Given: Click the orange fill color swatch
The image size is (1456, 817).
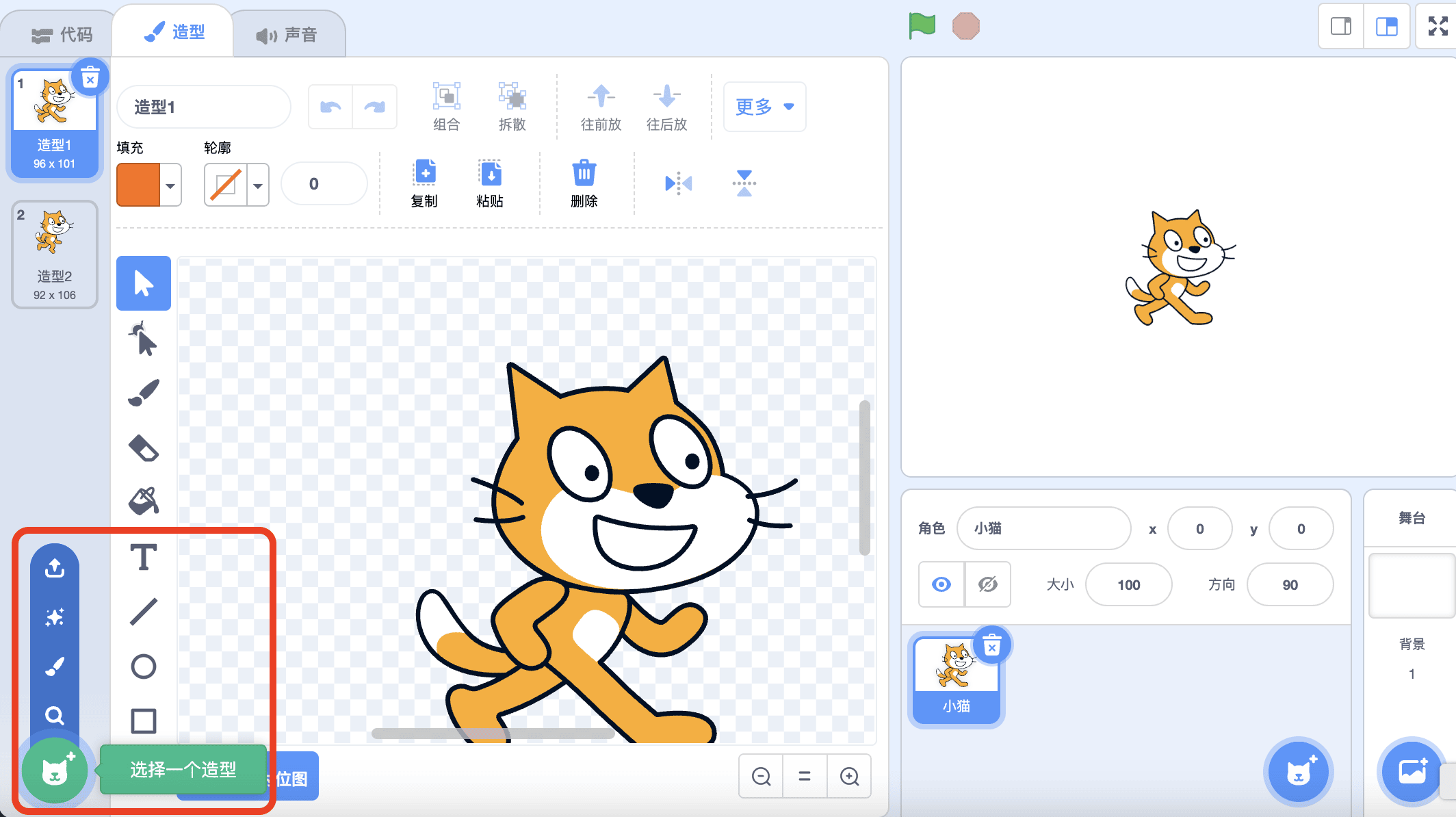Looking at the screenshot, I should [x=139, y=185].
